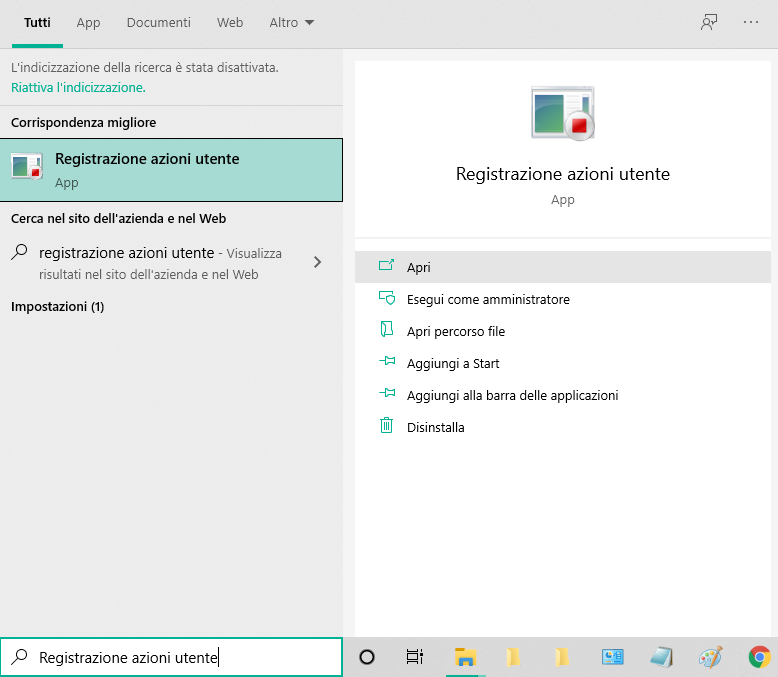Expand the Impostazioni (1) section
778x677 pixels.
click(57, 307)
